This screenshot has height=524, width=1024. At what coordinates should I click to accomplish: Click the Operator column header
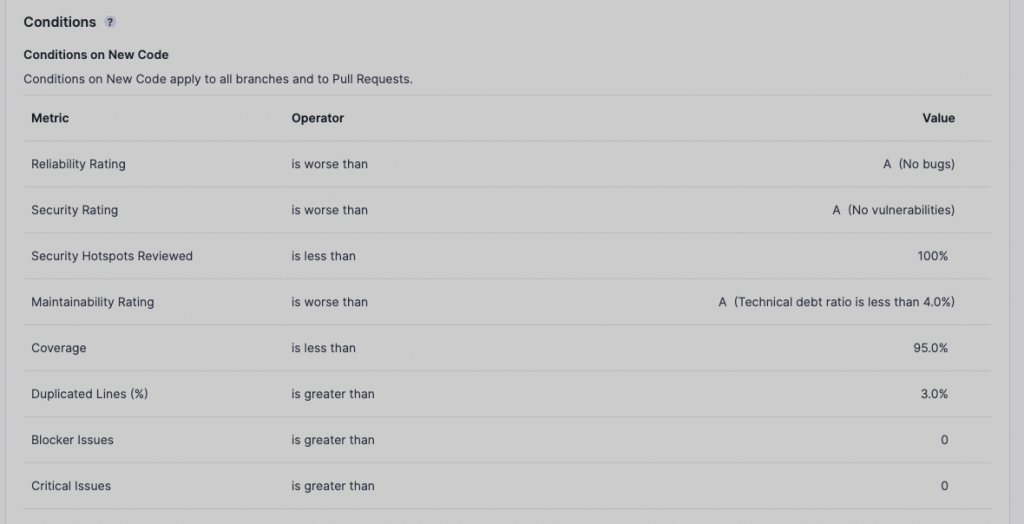click(317, 118)
